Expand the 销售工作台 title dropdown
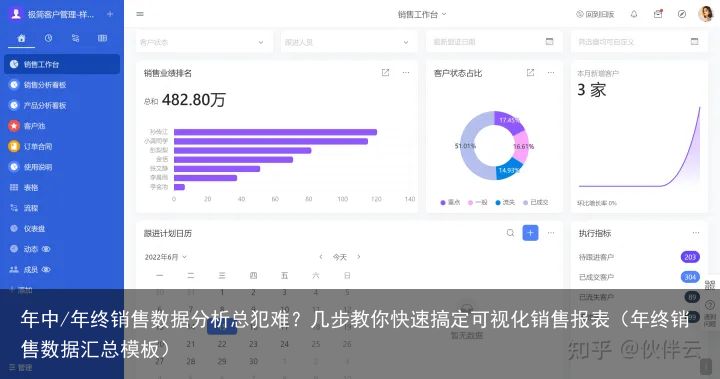The height and width of the screenshot is (379, 720). tap(422, 14)
